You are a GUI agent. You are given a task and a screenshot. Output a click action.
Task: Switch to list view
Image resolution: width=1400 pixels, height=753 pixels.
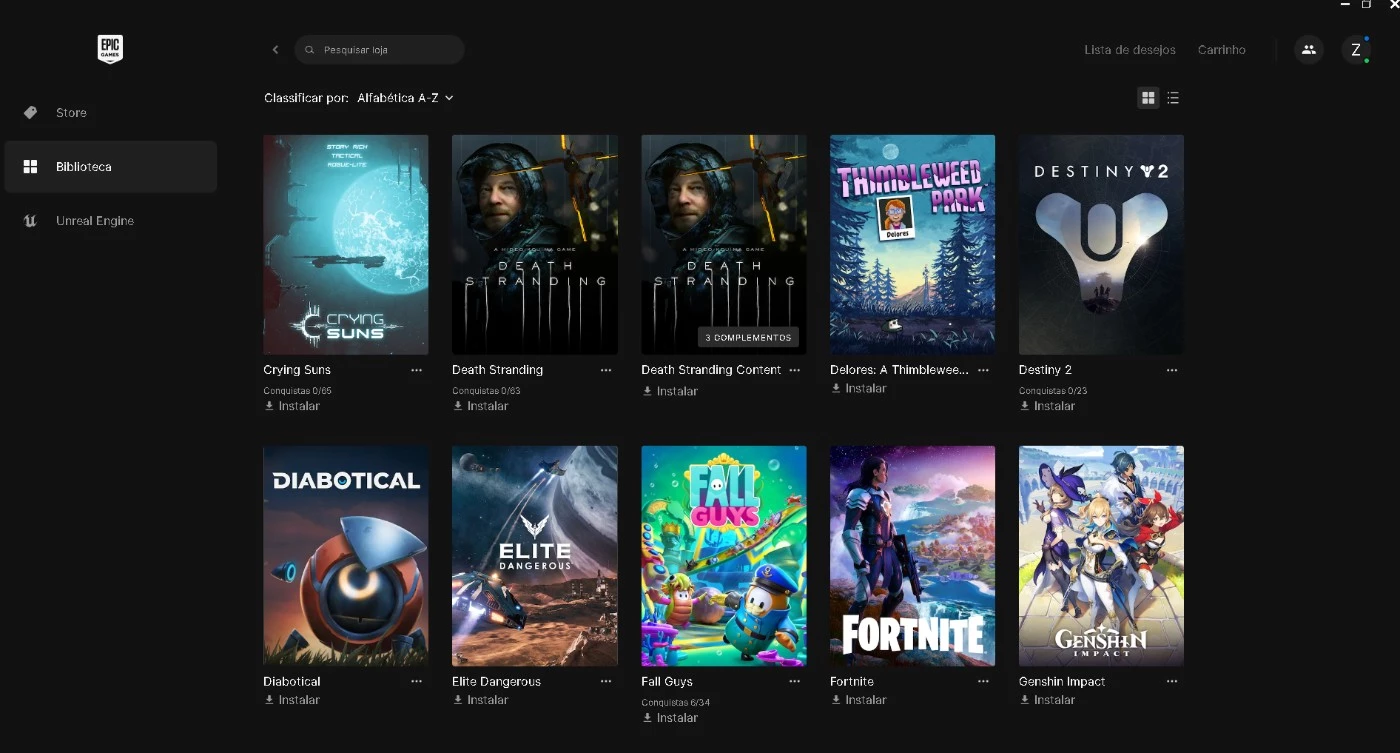point(1173,98)
